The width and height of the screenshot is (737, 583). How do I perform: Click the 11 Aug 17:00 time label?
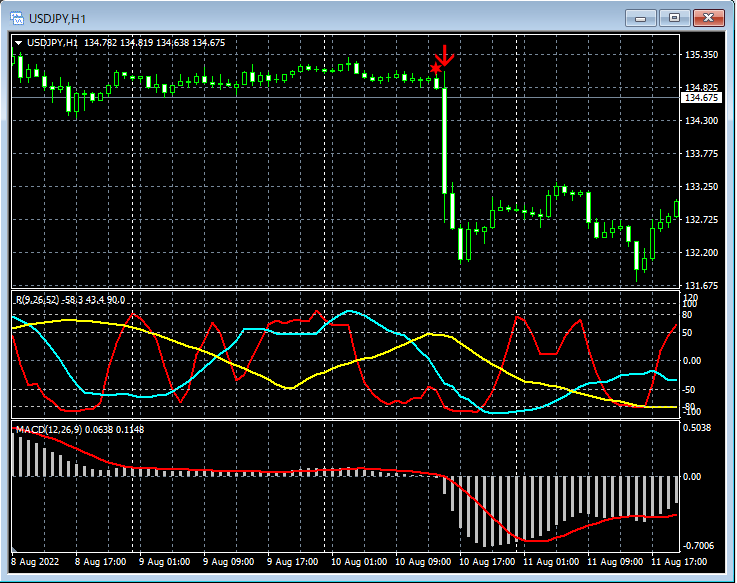click(679, 562)
